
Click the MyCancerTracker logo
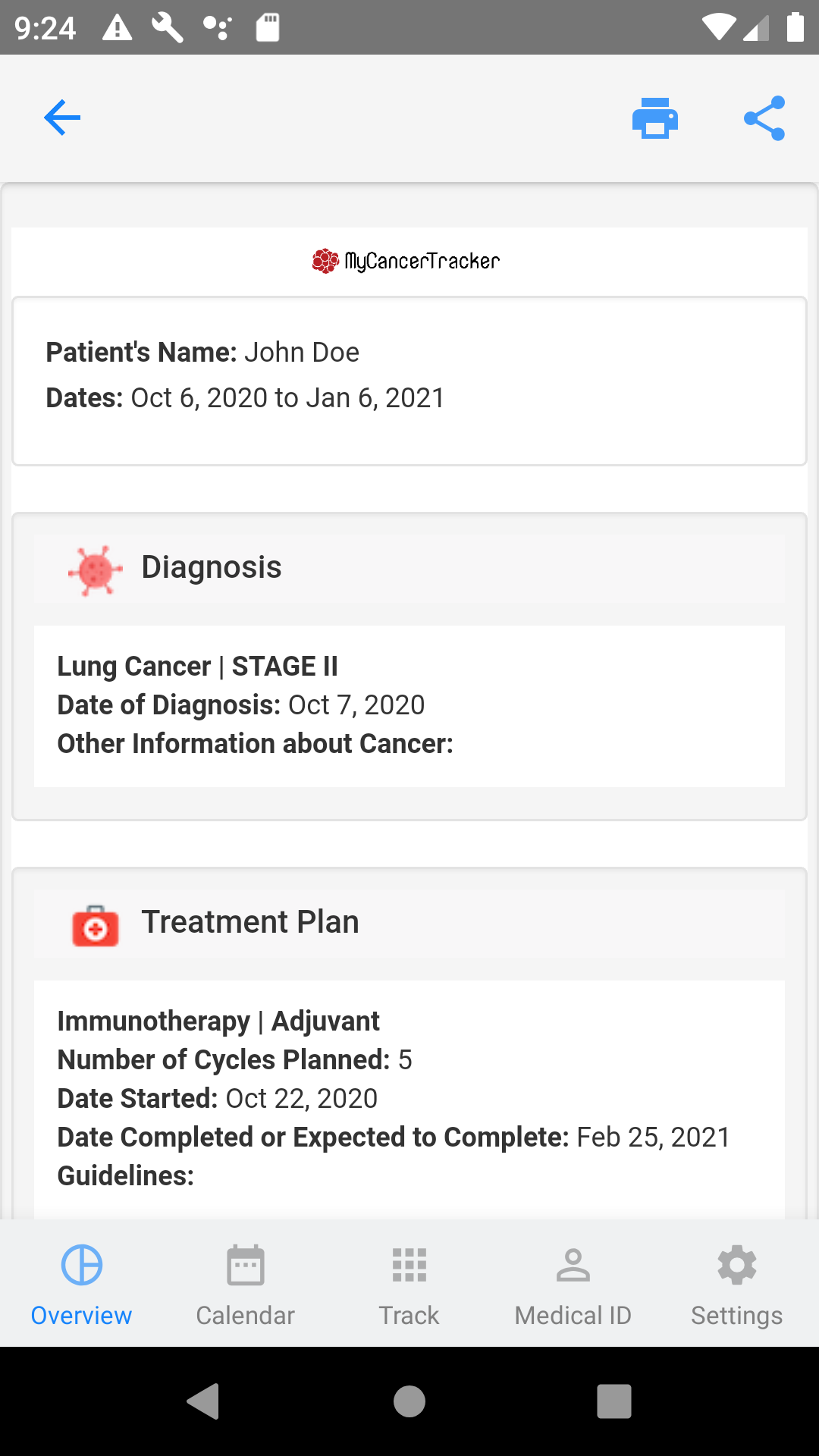[406, 261]
